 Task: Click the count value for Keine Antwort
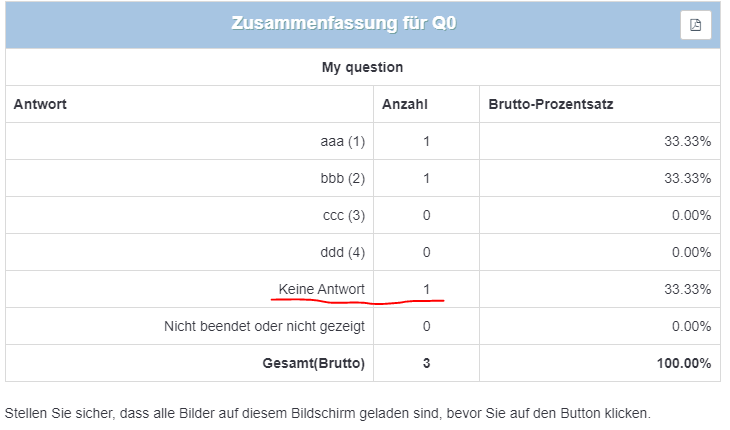point(426,289)
